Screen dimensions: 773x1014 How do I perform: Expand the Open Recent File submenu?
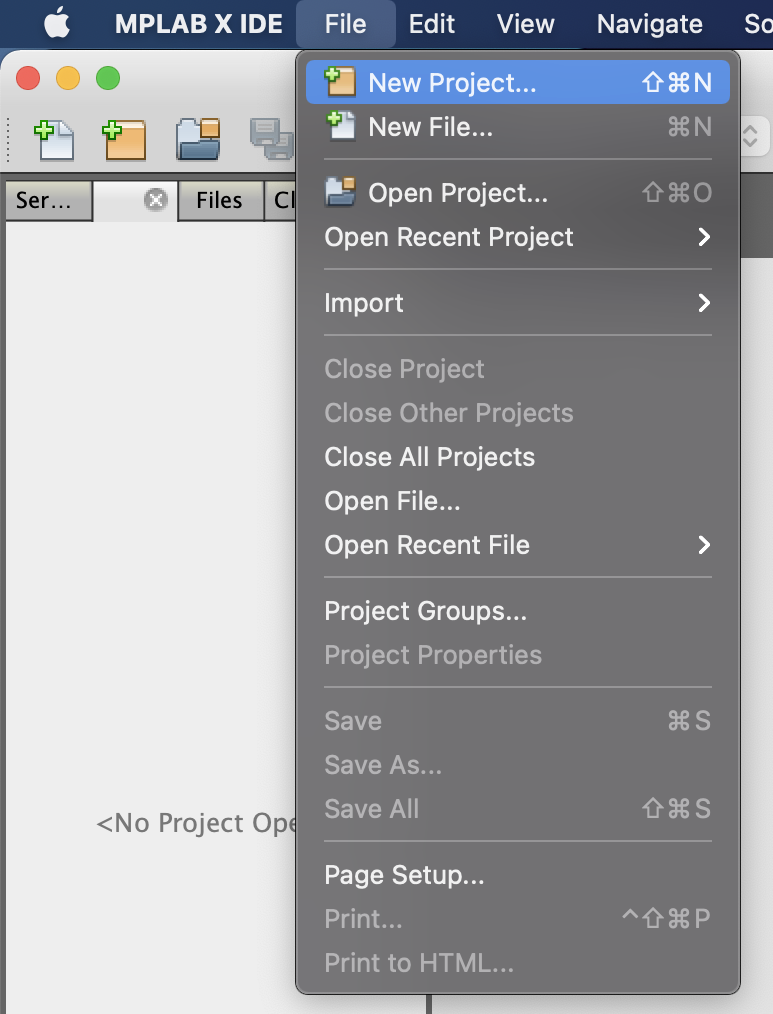click(704, 545)
